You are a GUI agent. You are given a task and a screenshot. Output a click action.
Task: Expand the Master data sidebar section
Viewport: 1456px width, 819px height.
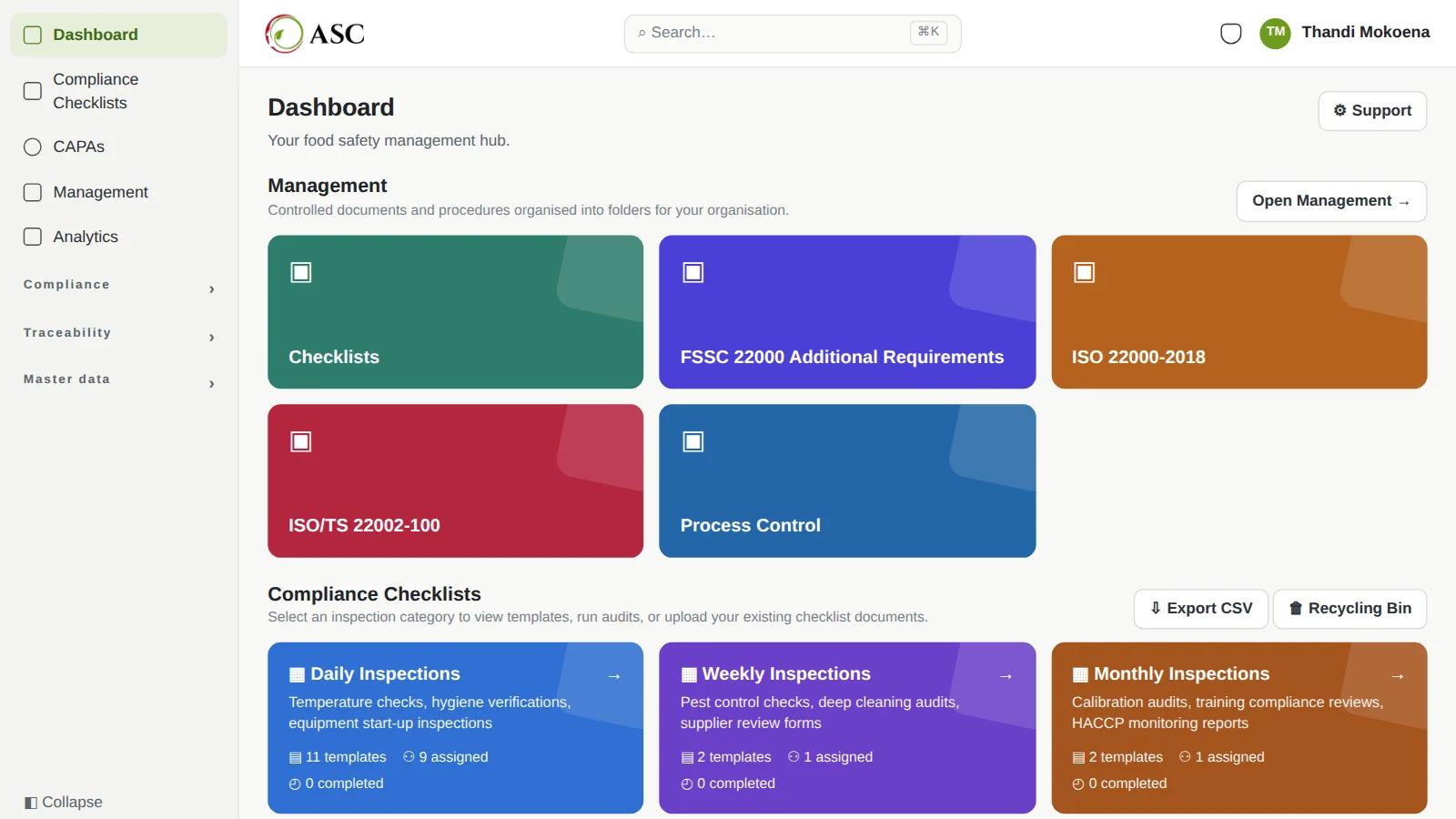point(119,380)
